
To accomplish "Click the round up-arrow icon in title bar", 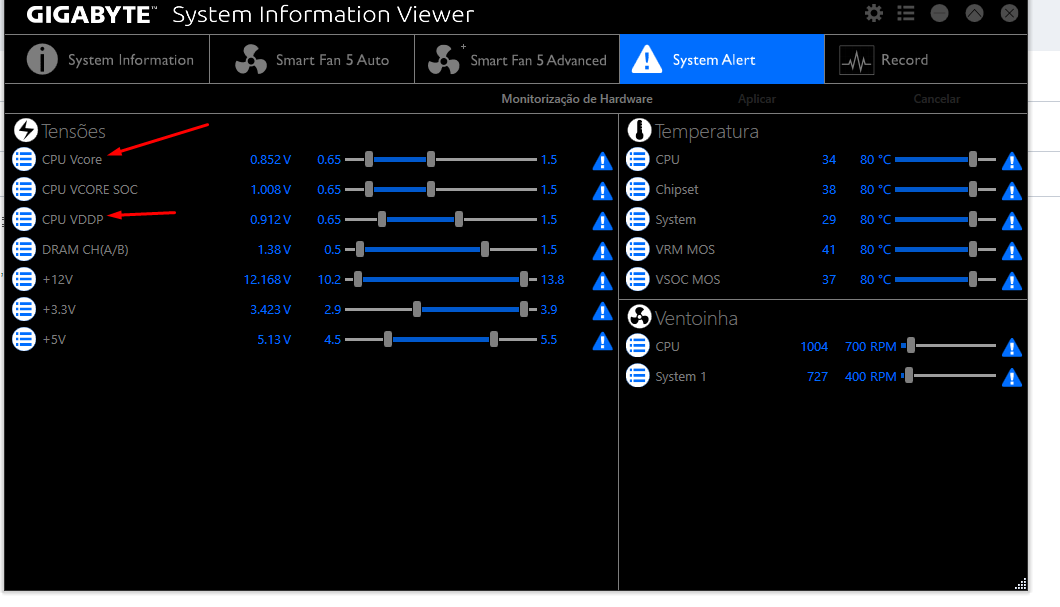I will pyautogui.click(x=974, y=13).
